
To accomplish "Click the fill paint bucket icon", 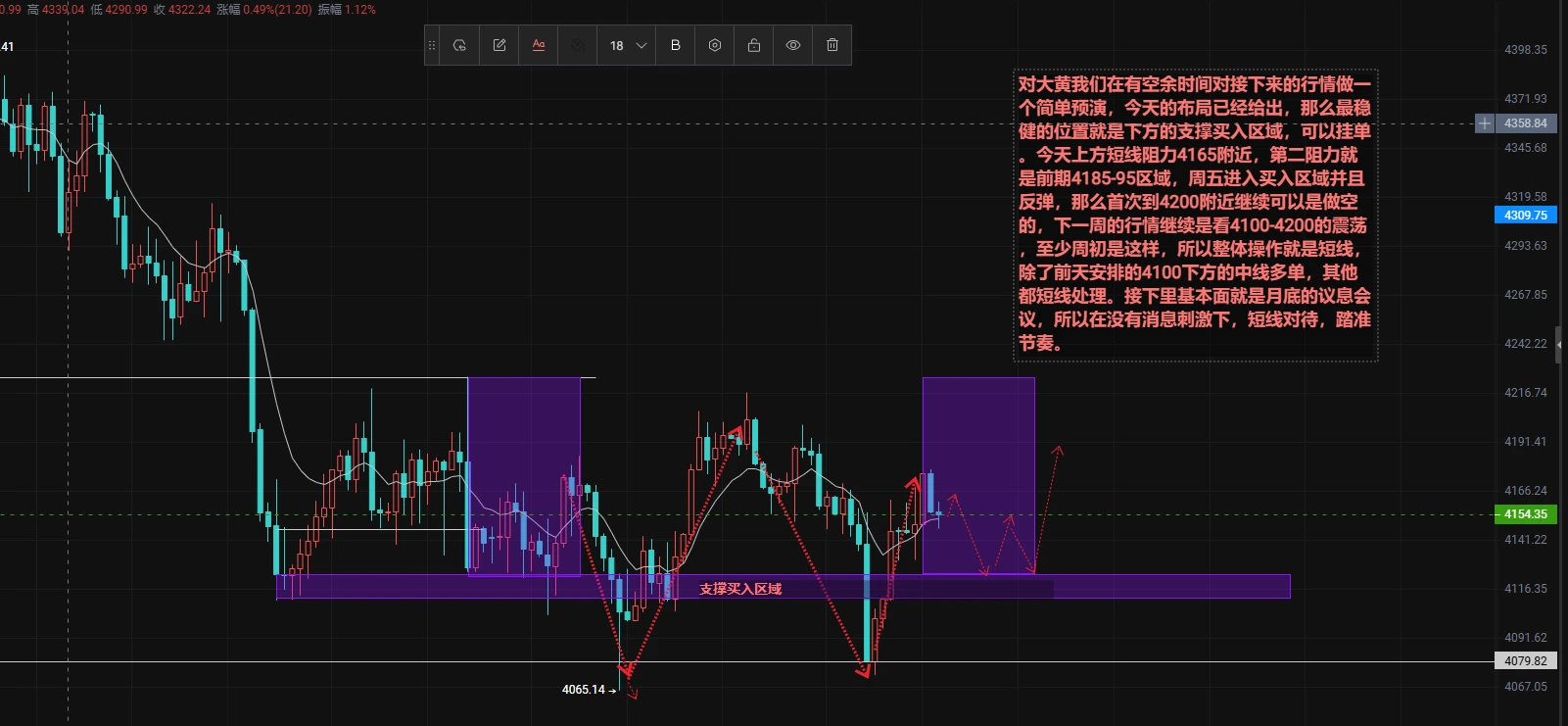I will click(578, 45).
